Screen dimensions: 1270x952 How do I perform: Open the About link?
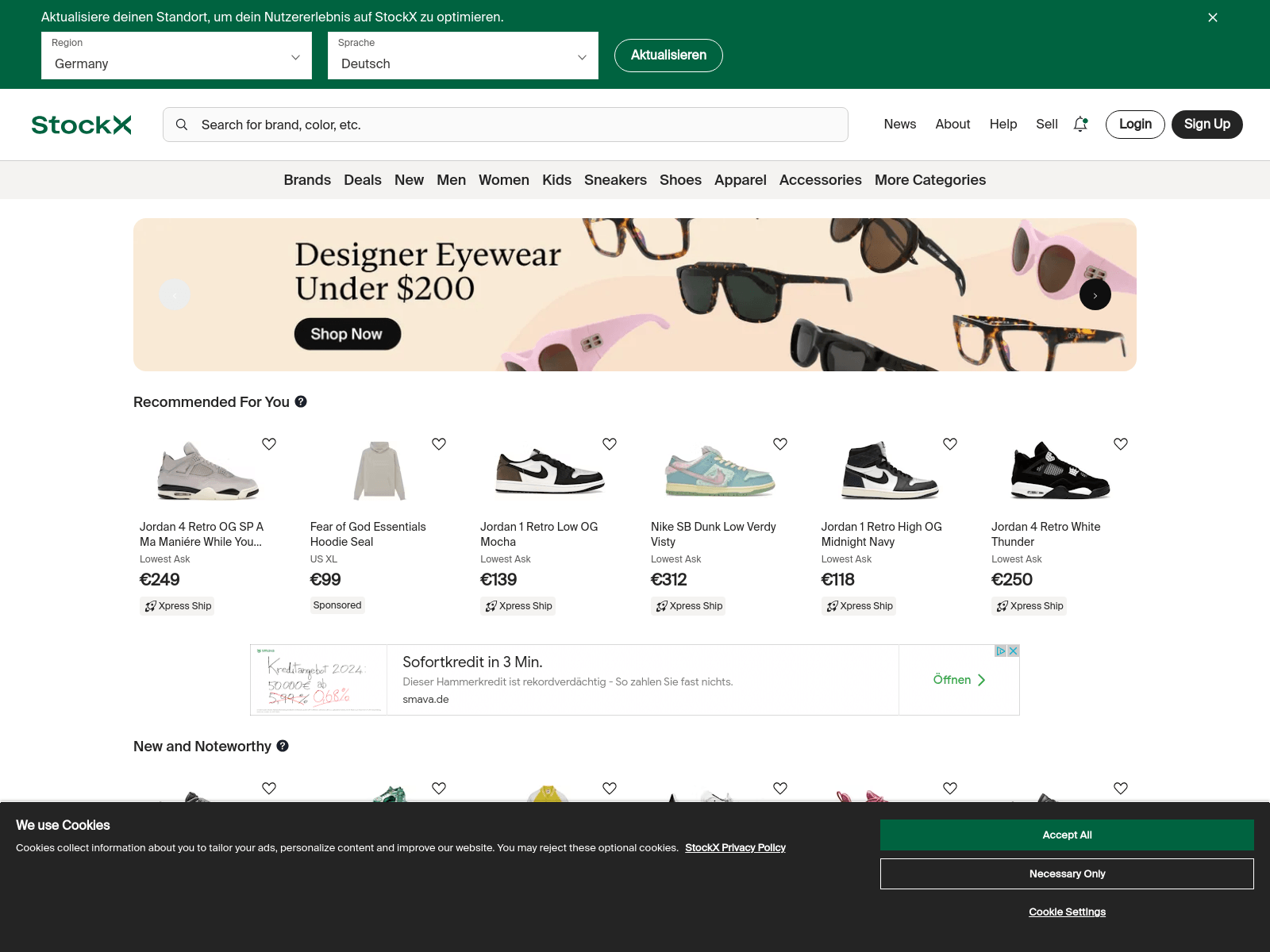(x=952, y=124)
